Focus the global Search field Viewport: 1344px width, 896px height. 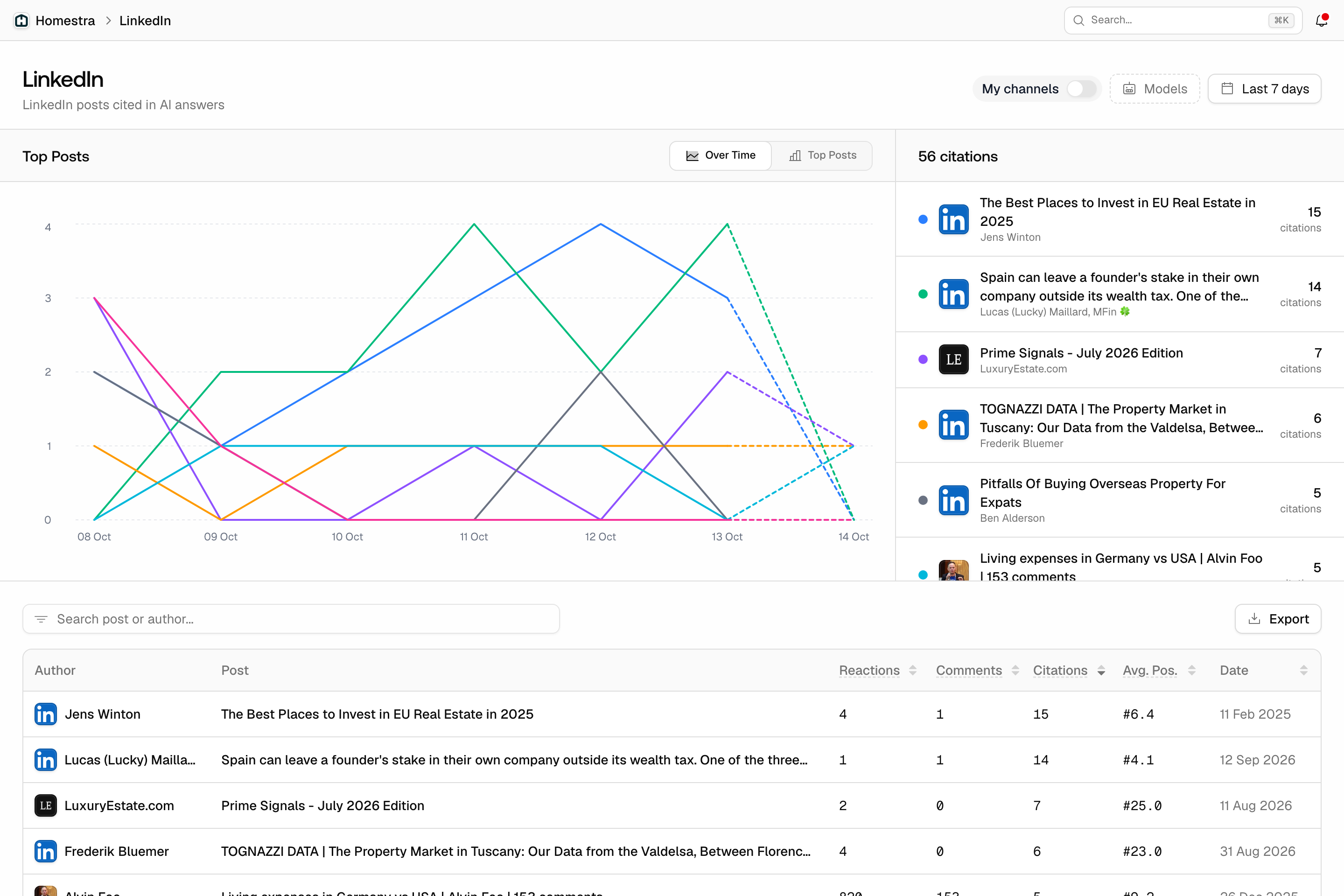tap(1183, 21)
